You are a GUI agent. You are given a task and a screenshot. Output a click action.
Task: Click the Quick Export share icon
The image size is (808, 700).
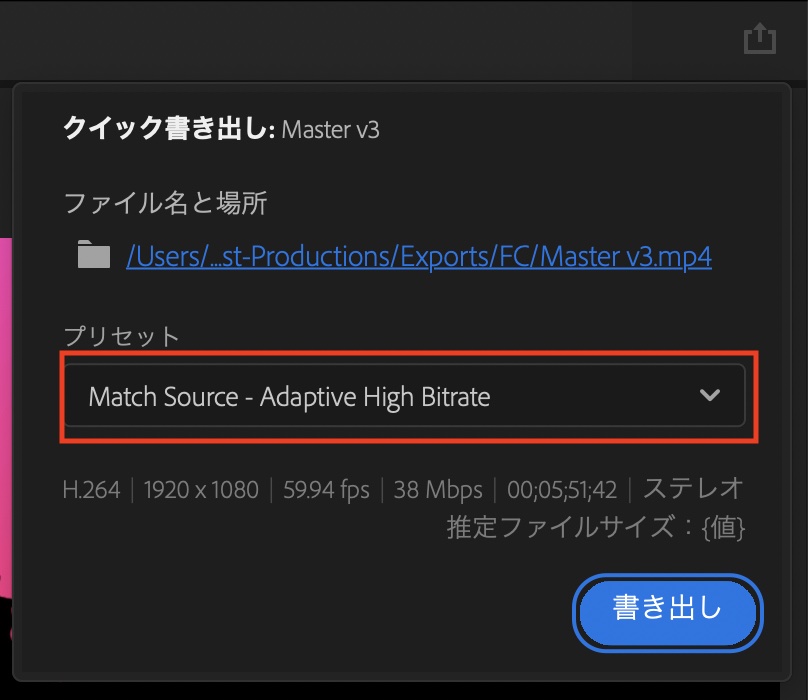[x=760, y=39]
